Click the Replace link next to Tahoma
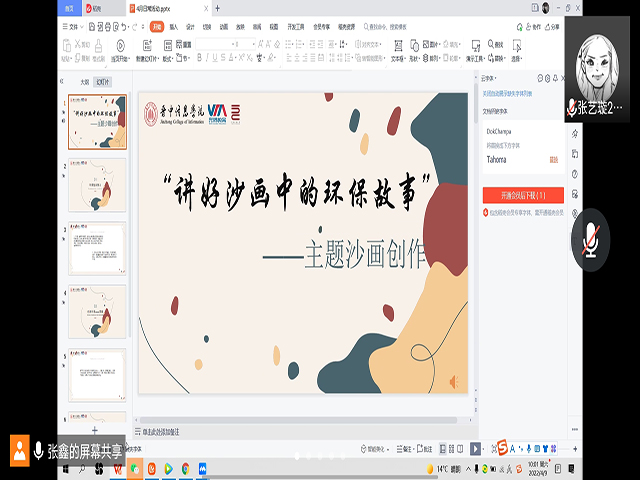This screenshot has width=640, height=480. (553, 160)
